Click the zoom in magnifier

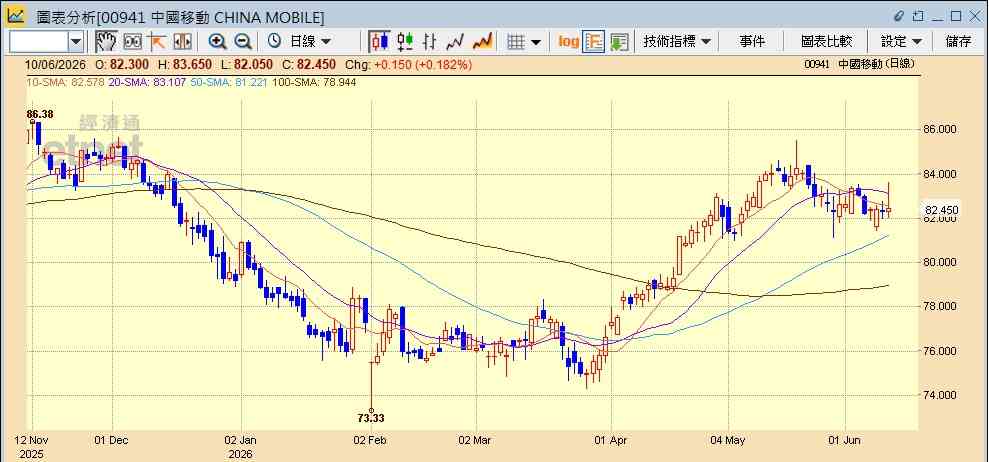point(218,42)
